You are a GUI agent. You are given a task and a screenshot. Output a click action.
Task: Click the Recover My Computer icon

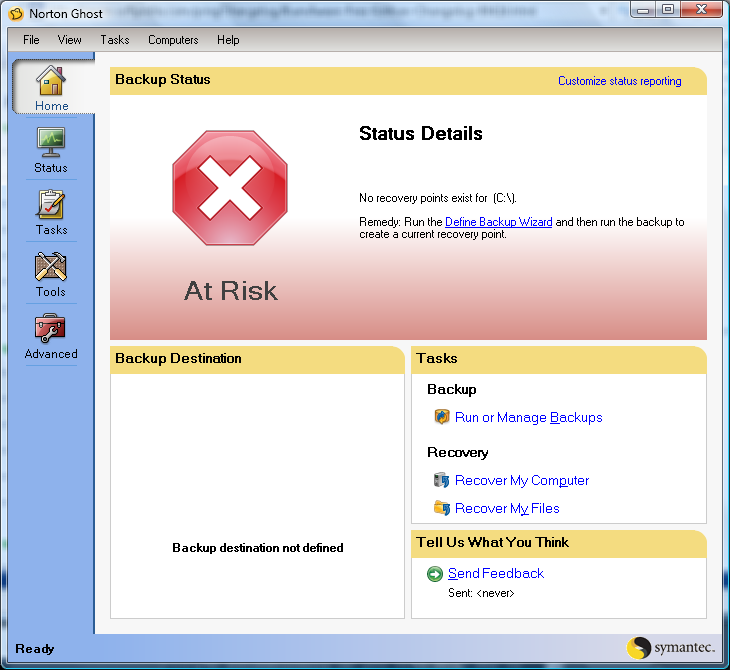coord(441,480)
